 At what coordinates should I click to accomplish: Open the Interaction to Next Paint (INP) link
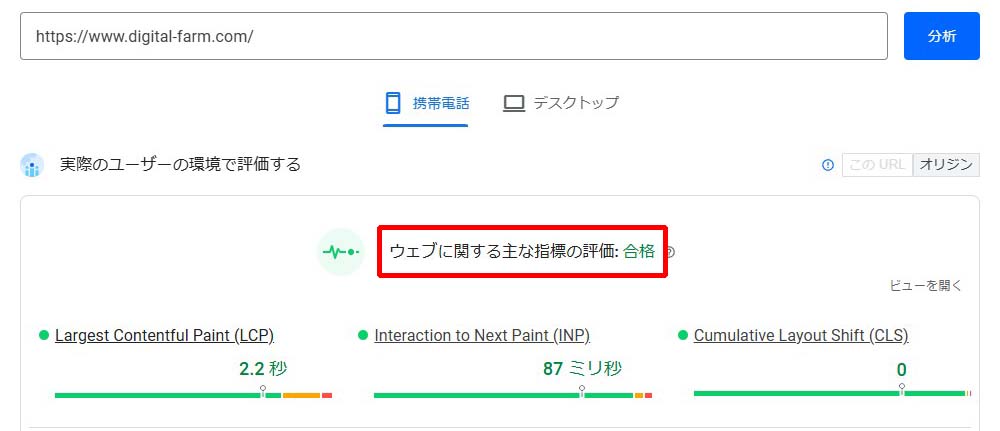(482, 335)
